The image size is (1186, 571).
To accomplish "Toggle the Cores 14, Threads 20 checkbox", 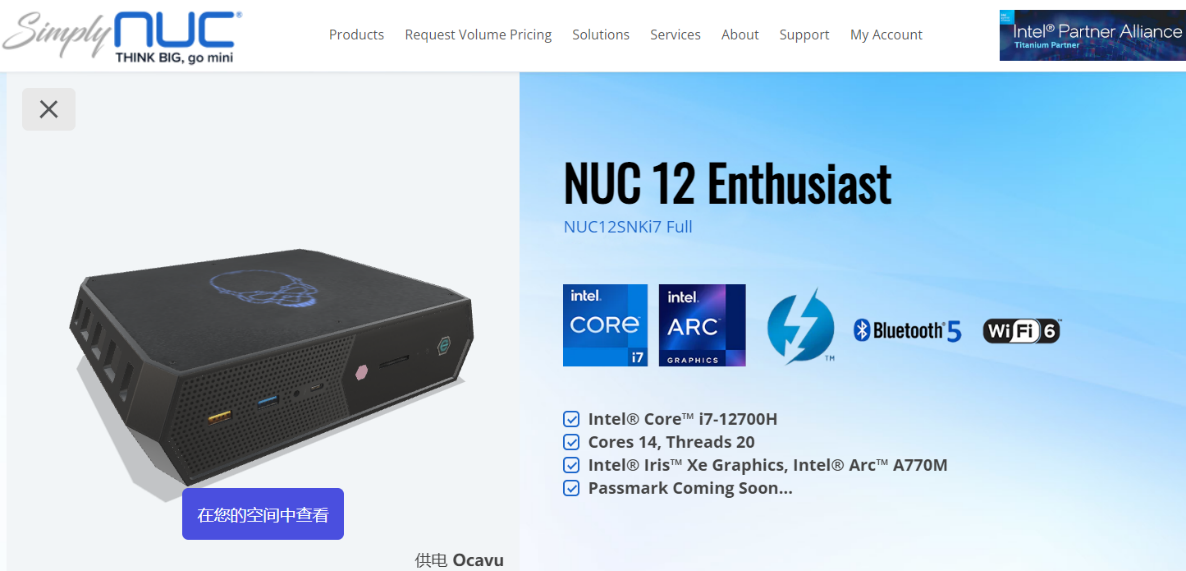I will coord(571,442).
